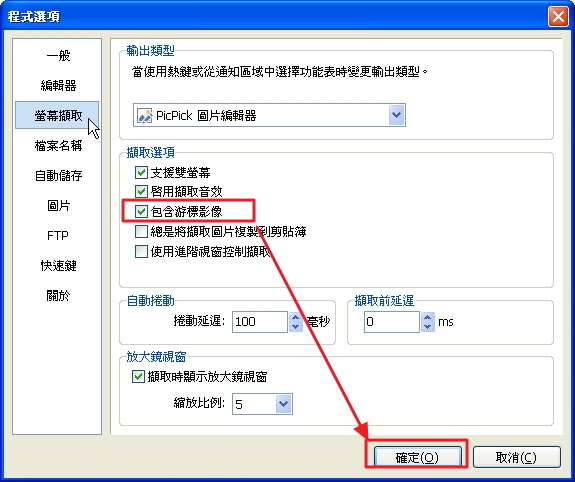The image size is (575, 482).
Task: Select the 圖片 sidebar entry
Action: click(x=58, y=205)
